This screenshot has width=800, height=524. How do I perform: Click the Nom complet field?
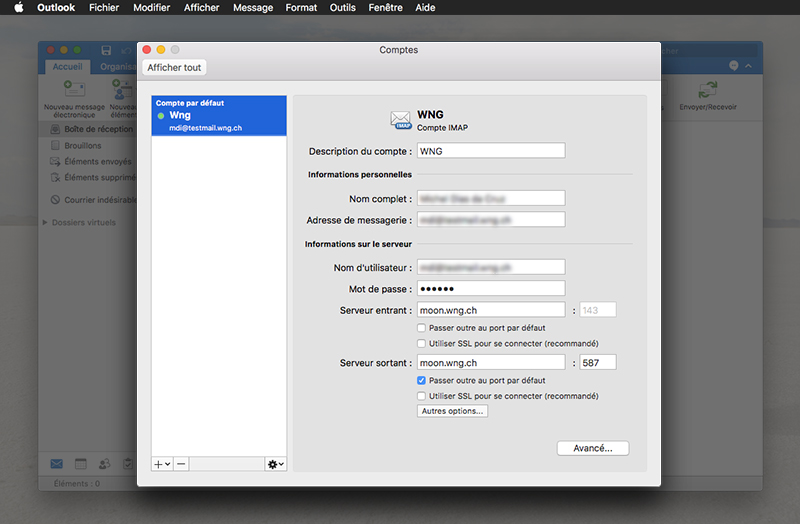[x=491, y=198]
